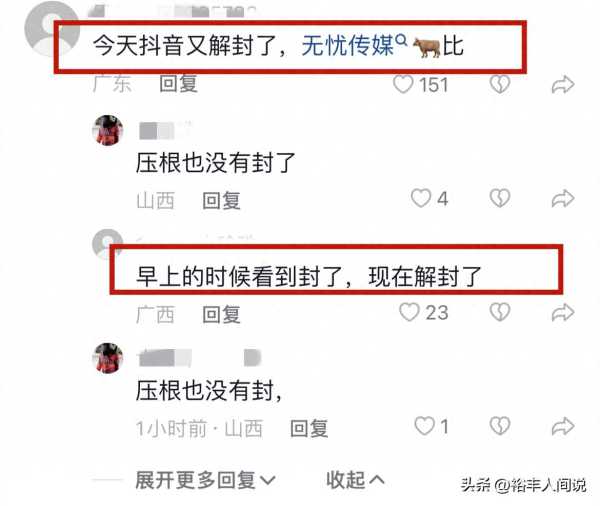Open the red-clothed user's avatar on first reply
Screen dimensions: 600x506
point(108,130)
